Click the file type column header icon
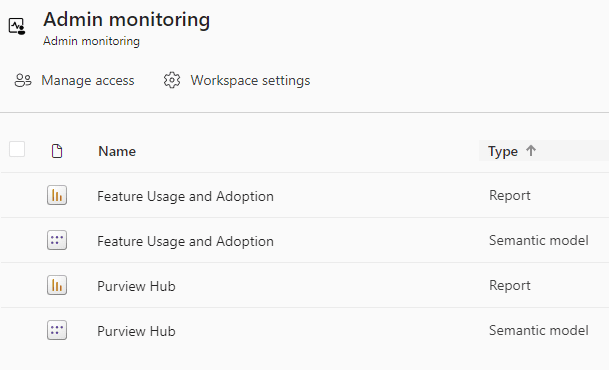Image resolution: width=609 pixels, height=370 pixels. pos(57,151)
